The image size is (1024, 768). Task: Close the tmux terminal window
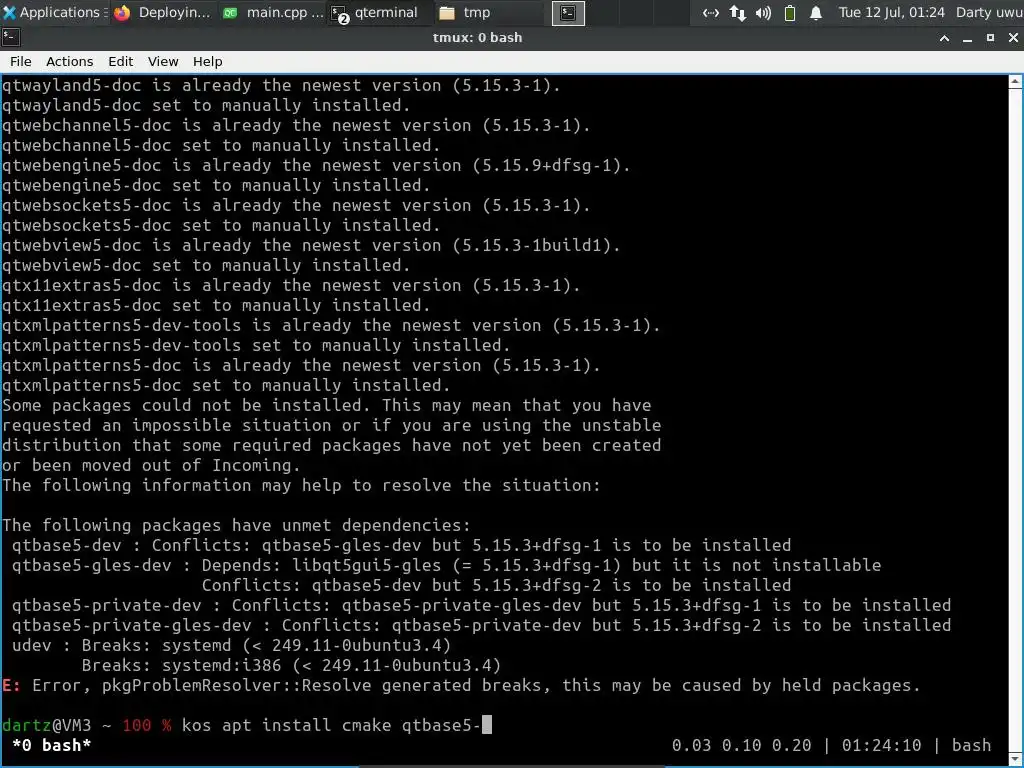pos(1014,38)
